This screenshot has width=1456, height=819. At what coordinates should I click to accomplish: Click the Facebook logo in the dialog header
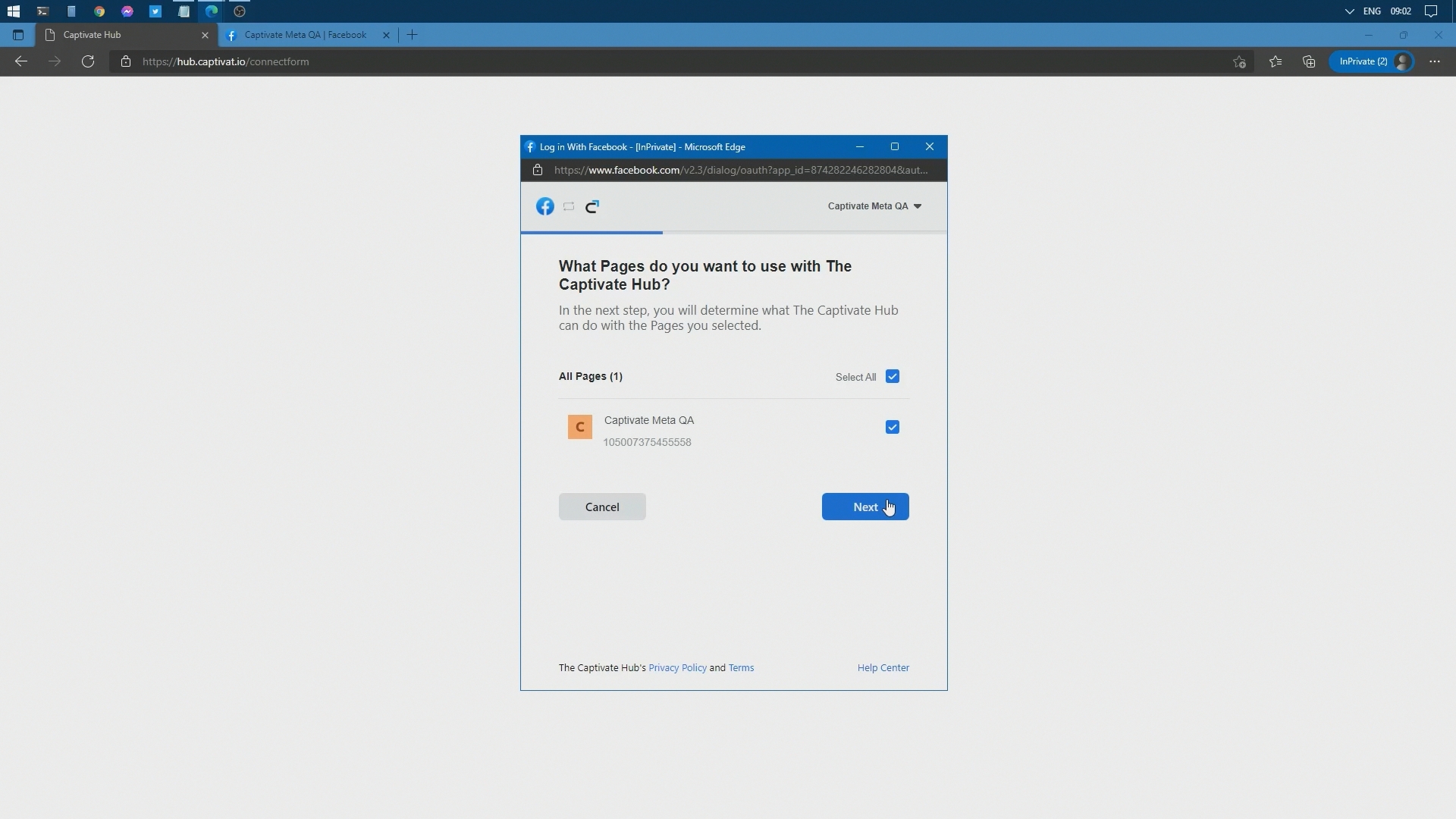(544, 206)
